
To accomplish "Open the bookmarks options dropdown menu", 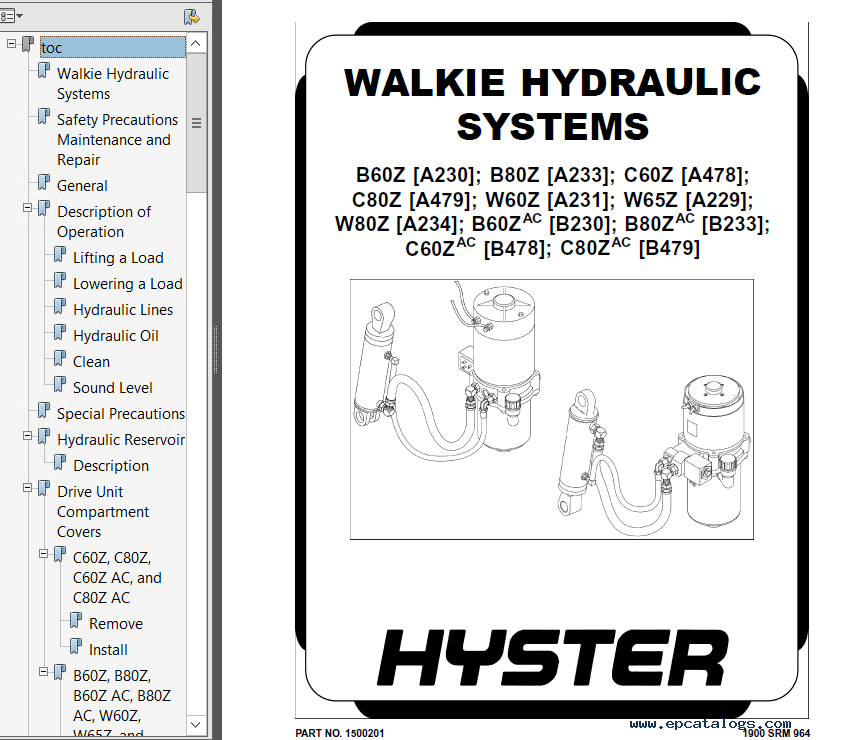I will [11, 16].
